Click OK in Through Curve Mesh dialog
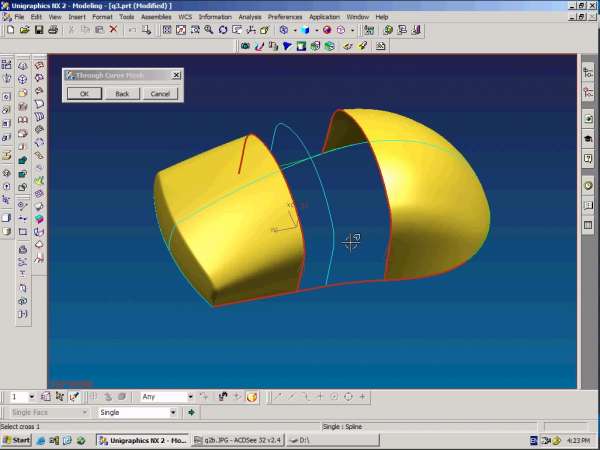600x450 pixels. [x=85, y=94]
